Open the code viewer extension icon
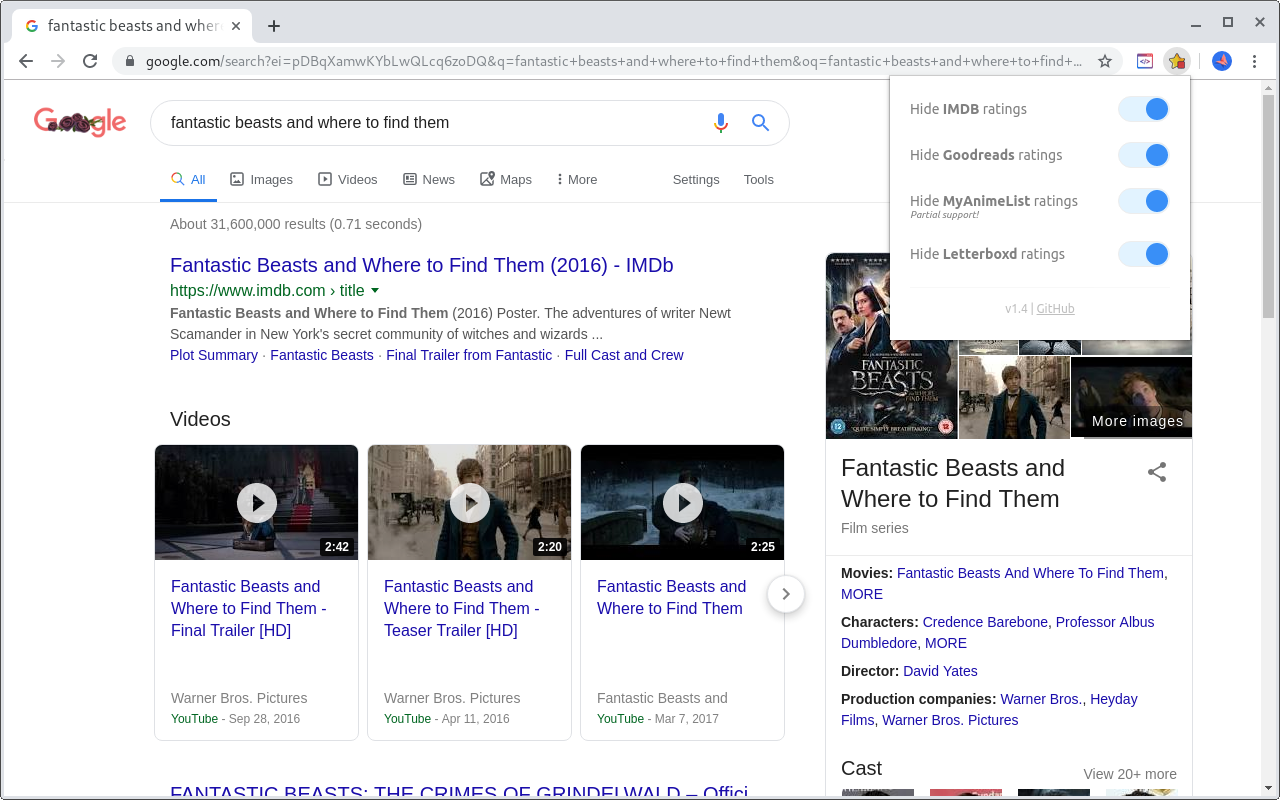The width and height of the screenshot is (1280, 800). (1145, 61)
